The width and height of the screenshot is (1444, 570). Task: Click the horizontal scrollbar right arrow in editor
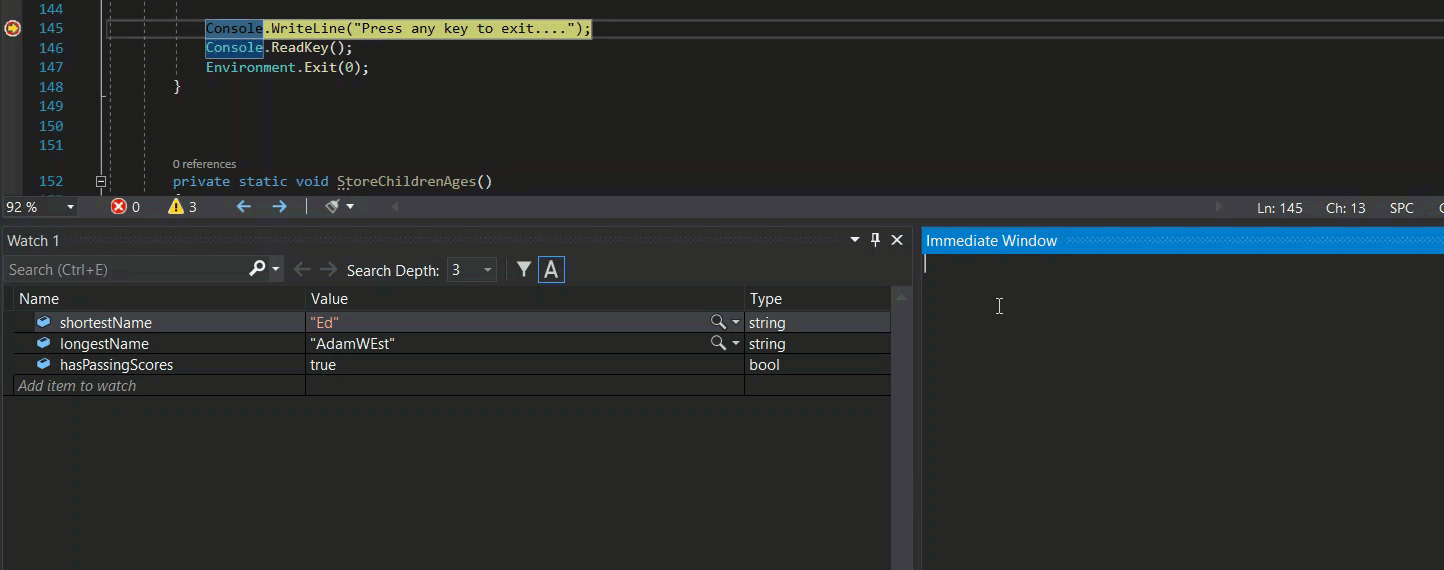(x=1219, y=207)
